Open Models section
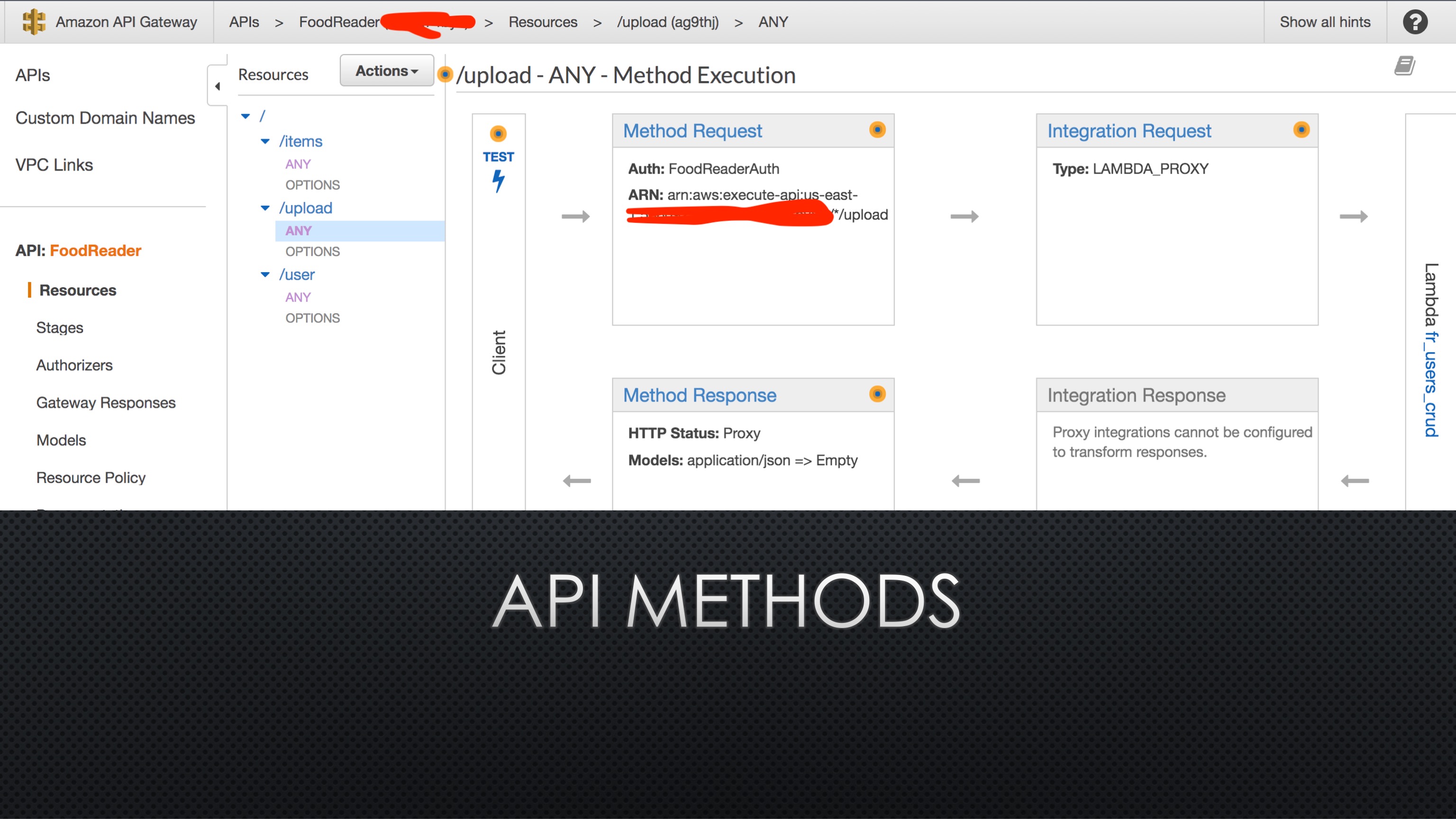Viewport: 1456px width, 819px height. coord(61,440)
